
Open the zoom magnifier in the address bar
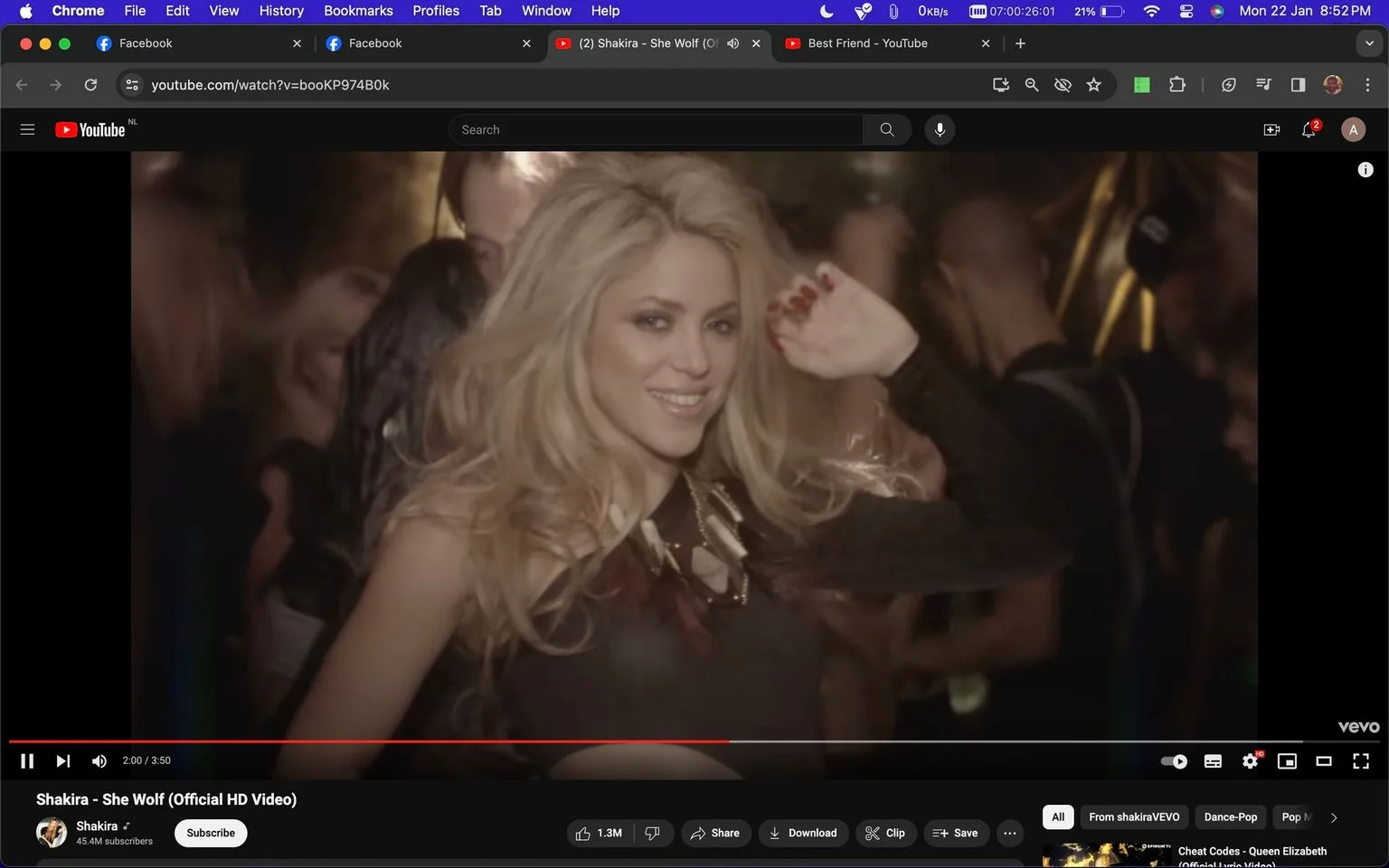coord(1032,85)
